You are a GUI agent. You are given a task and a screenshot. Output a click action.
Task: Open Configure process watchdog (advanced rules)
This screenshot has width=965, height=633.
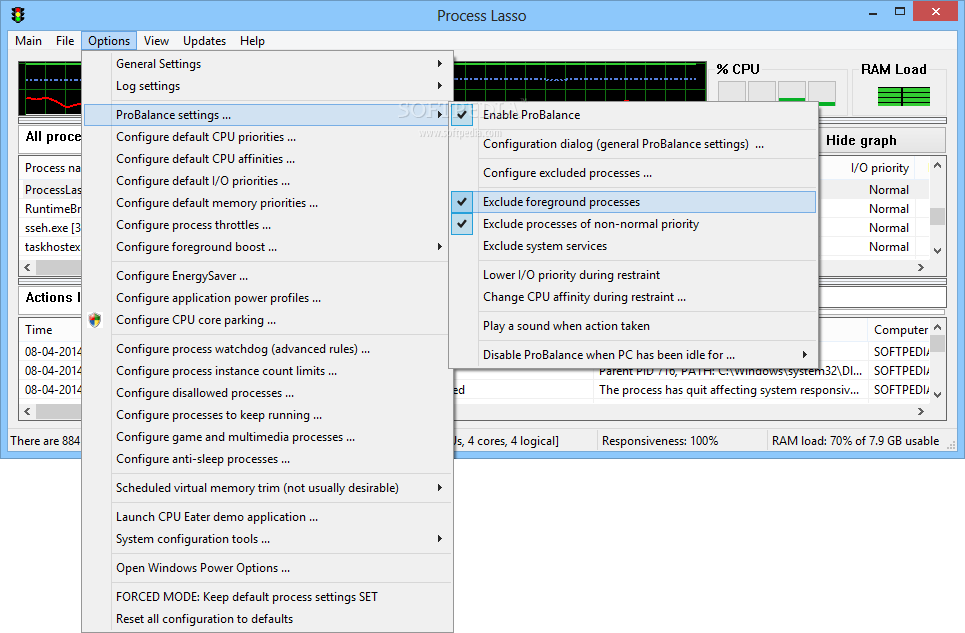click(268, 349)
